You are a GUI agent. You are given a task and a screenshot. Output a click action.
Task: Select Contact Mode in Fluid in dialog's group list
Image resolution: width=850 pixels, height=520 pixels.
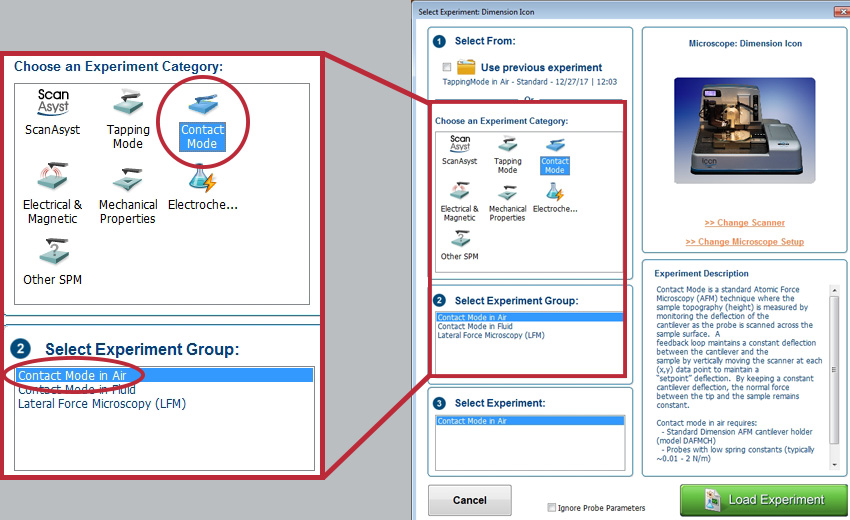[x=475, y=326]
